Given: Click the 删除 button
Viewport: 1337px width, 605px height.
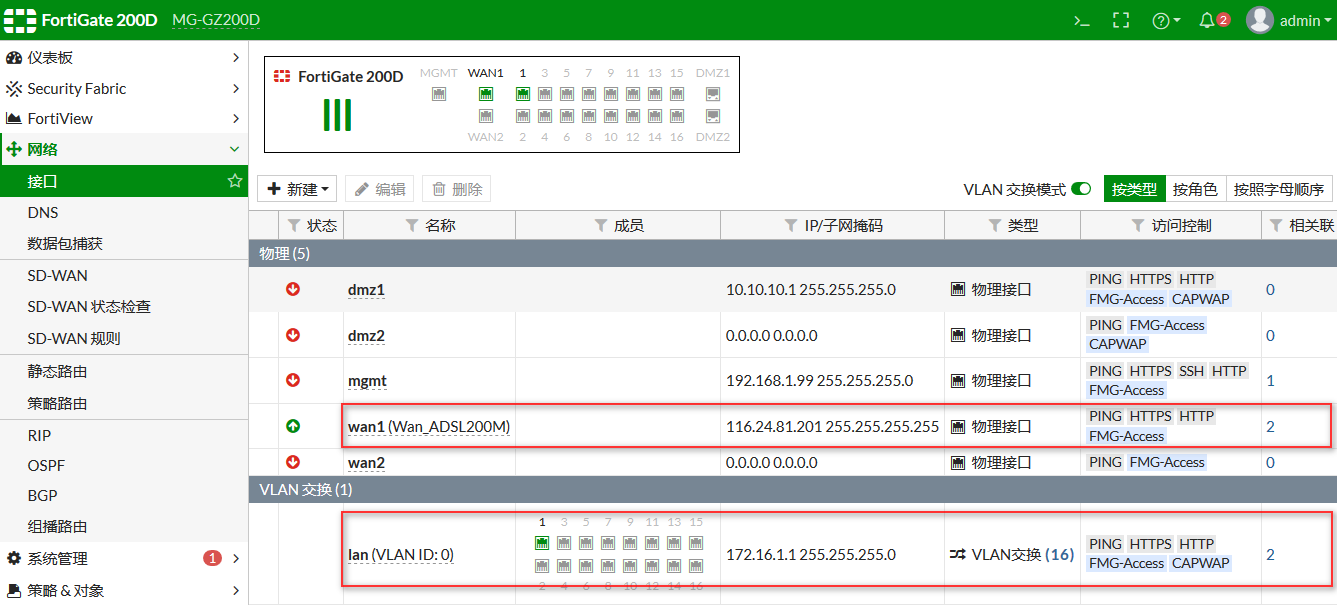Looking at the screenshot, I should [x=457, y=189].
